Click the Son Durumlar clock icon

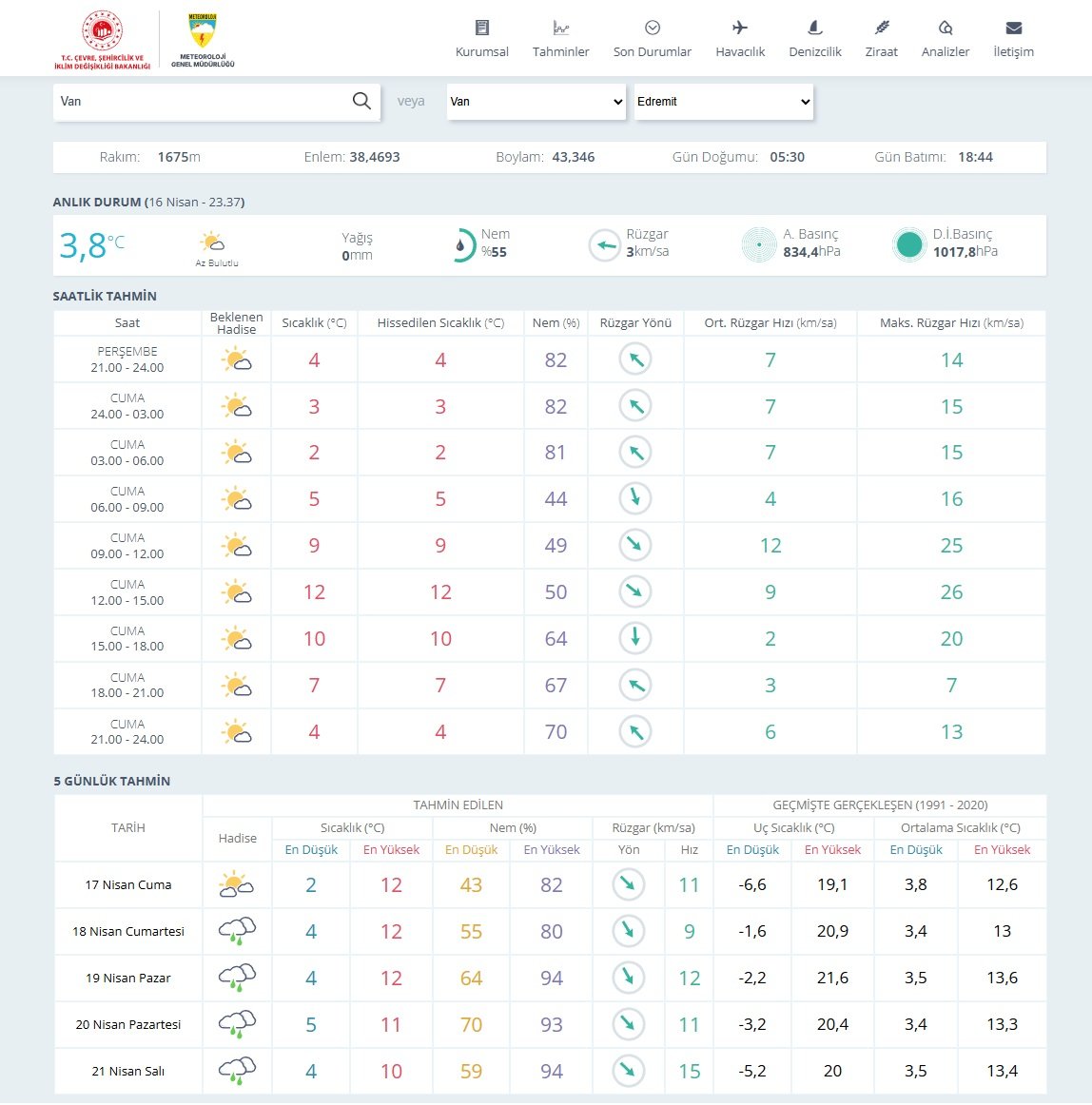653,28
